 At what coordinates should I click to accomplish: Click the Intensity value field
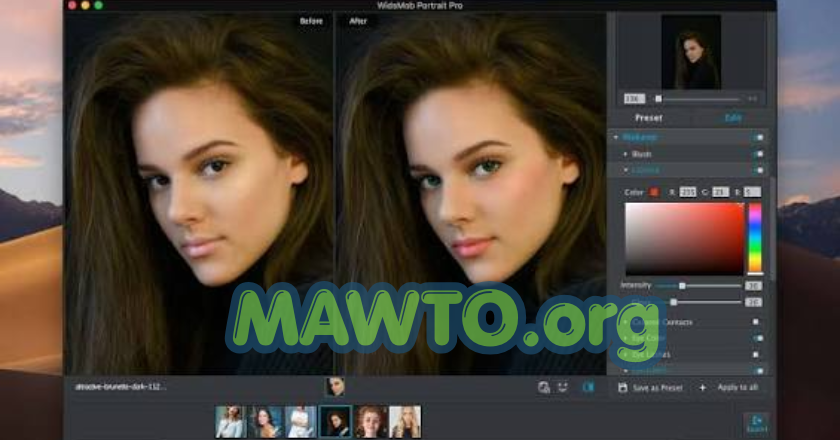[753, 286]
